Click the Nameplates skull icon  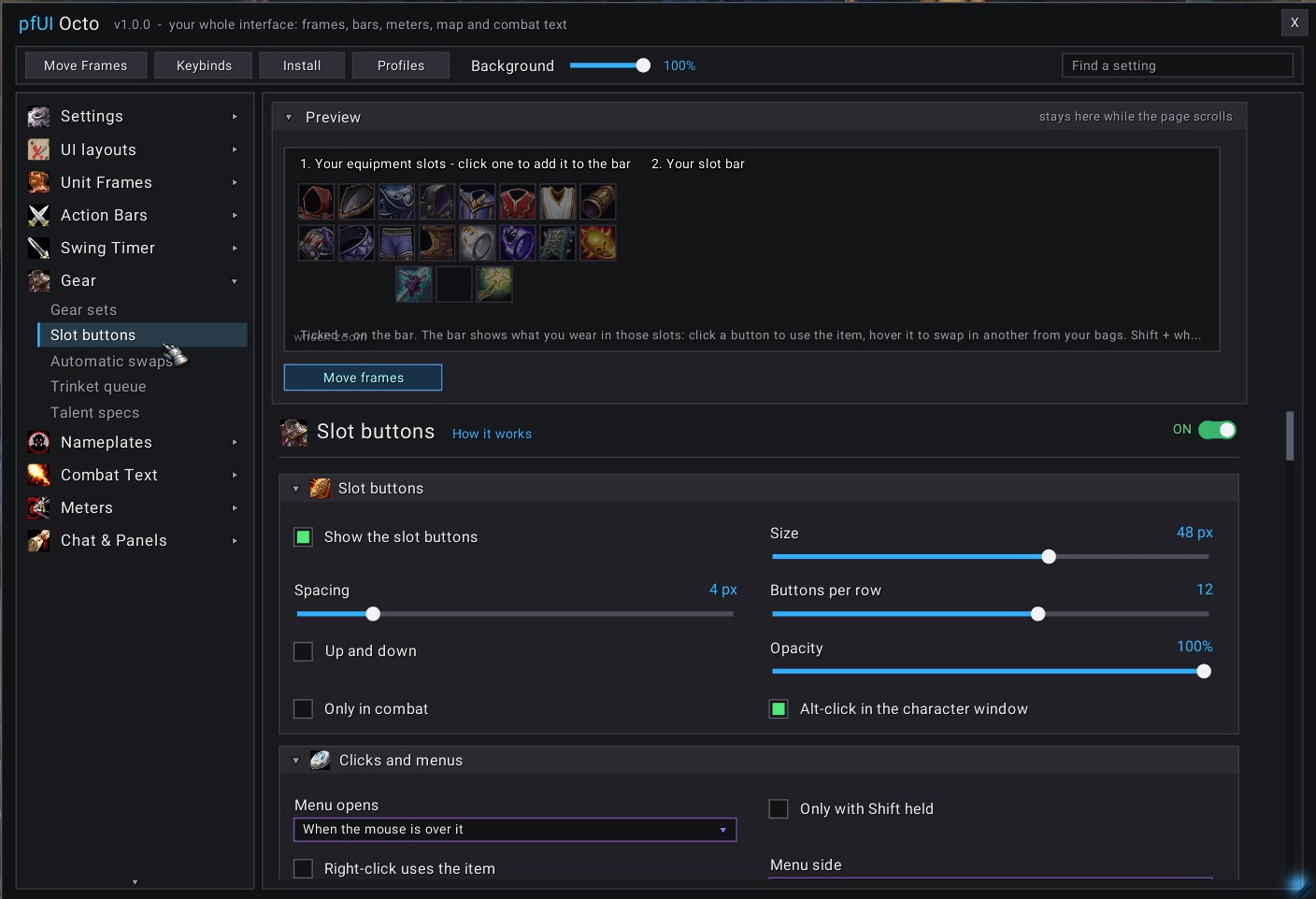point(38,443)
